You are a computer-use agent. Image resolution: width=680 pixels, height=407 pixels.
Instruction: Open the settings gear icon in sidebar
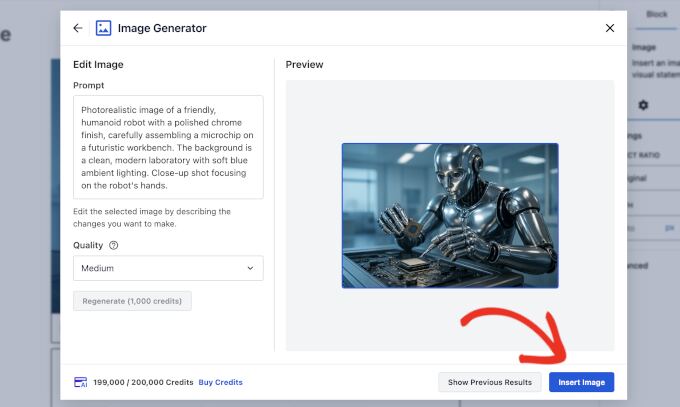643,105
